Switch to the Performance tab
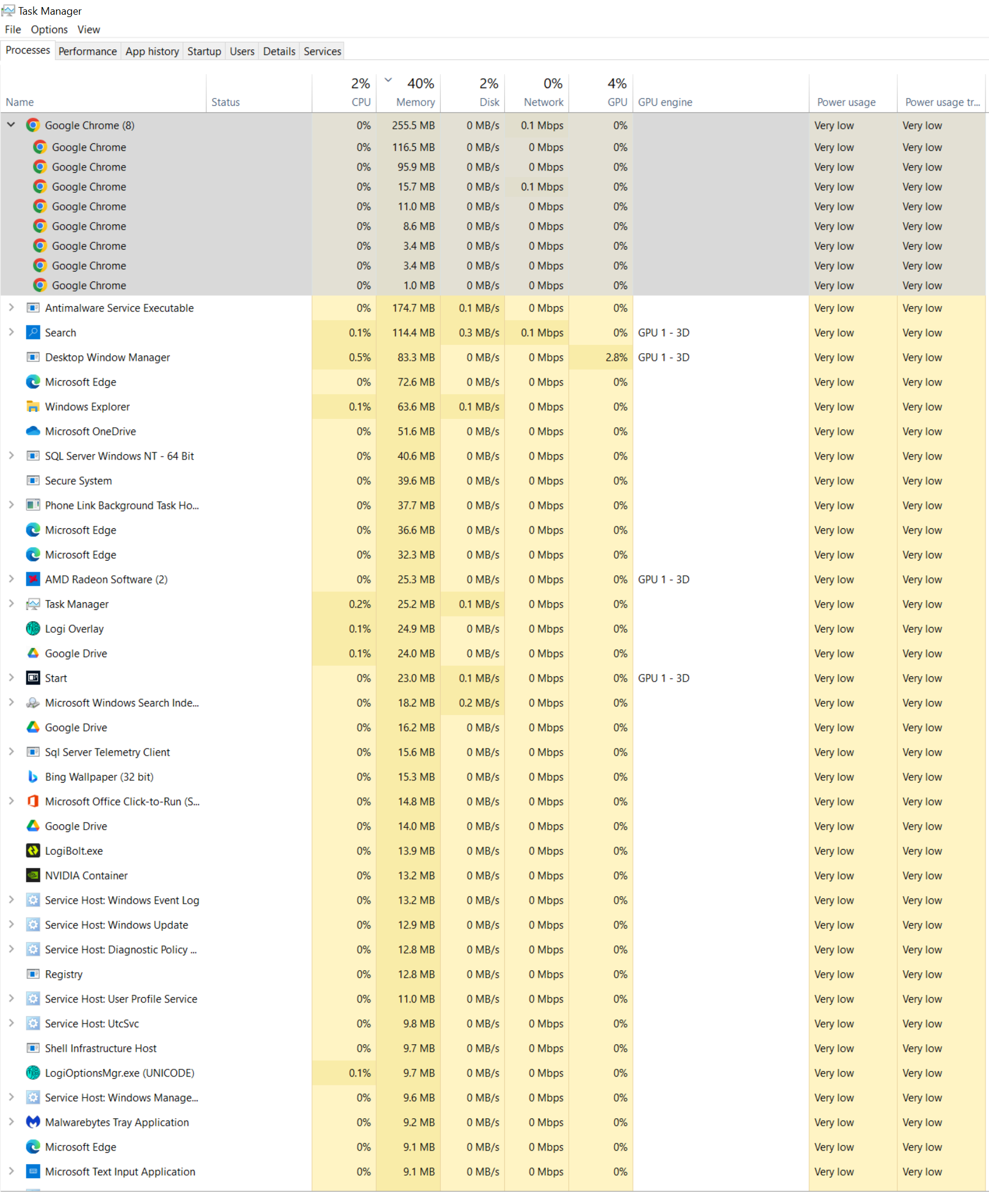The image size is (989, 1204). pyautogui.click(x=88, y=51)
